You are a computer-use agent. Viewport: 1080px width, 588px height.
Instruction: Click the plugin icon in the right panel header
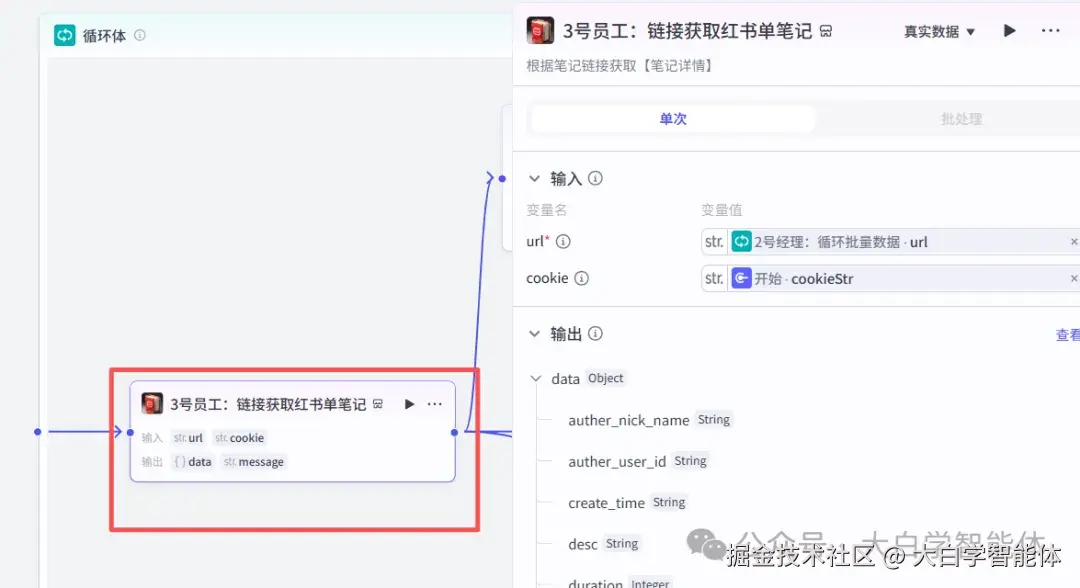click(540, 30)
